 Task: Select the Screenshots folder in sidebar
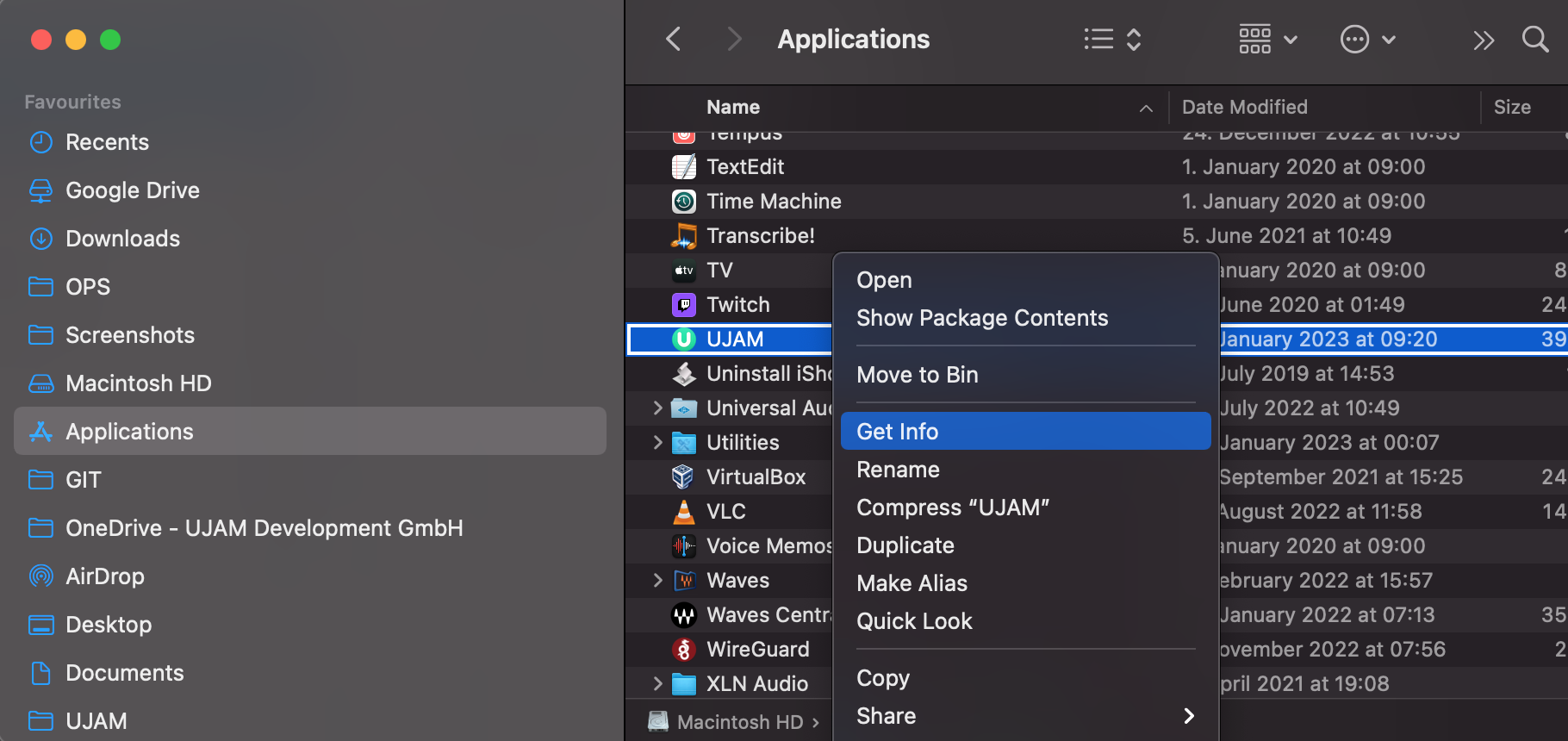310,335
